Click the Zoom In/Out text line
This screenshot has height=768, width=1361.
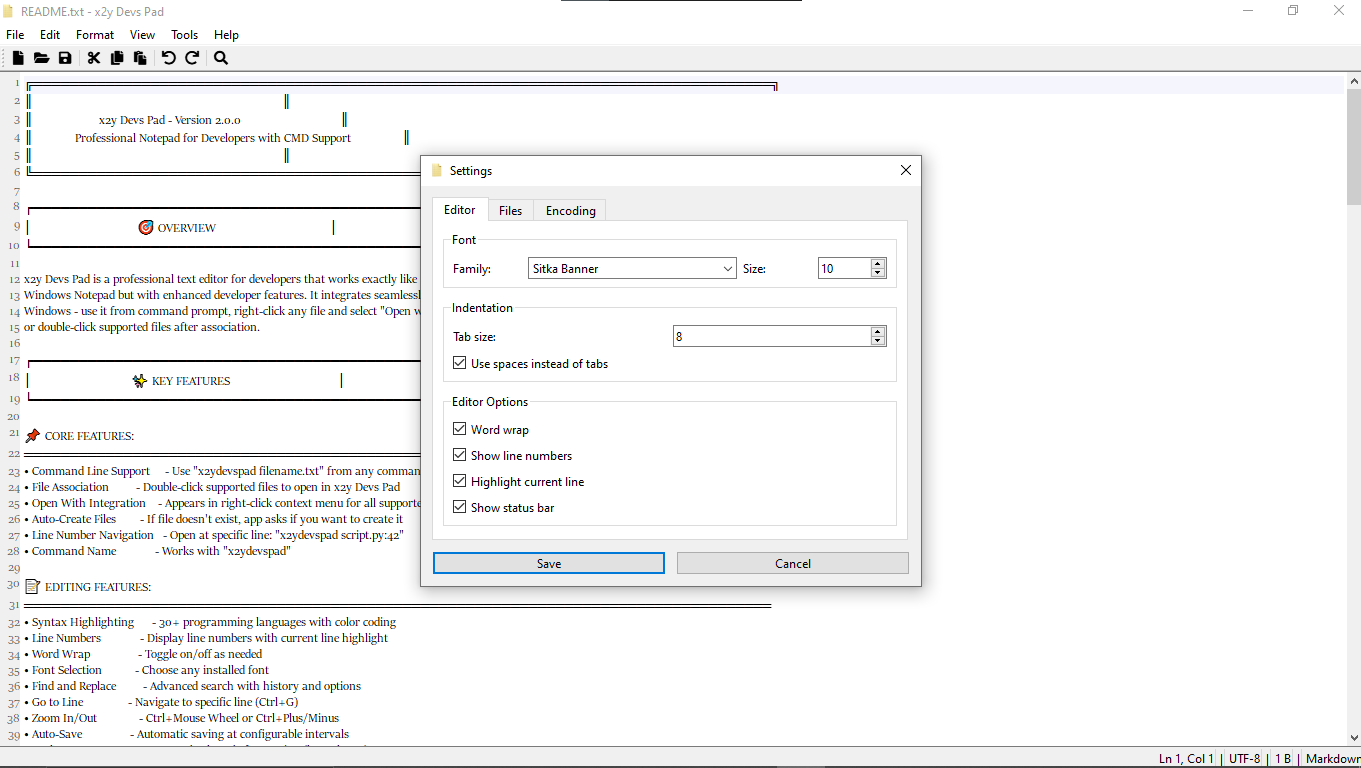[x=181, y=718]
